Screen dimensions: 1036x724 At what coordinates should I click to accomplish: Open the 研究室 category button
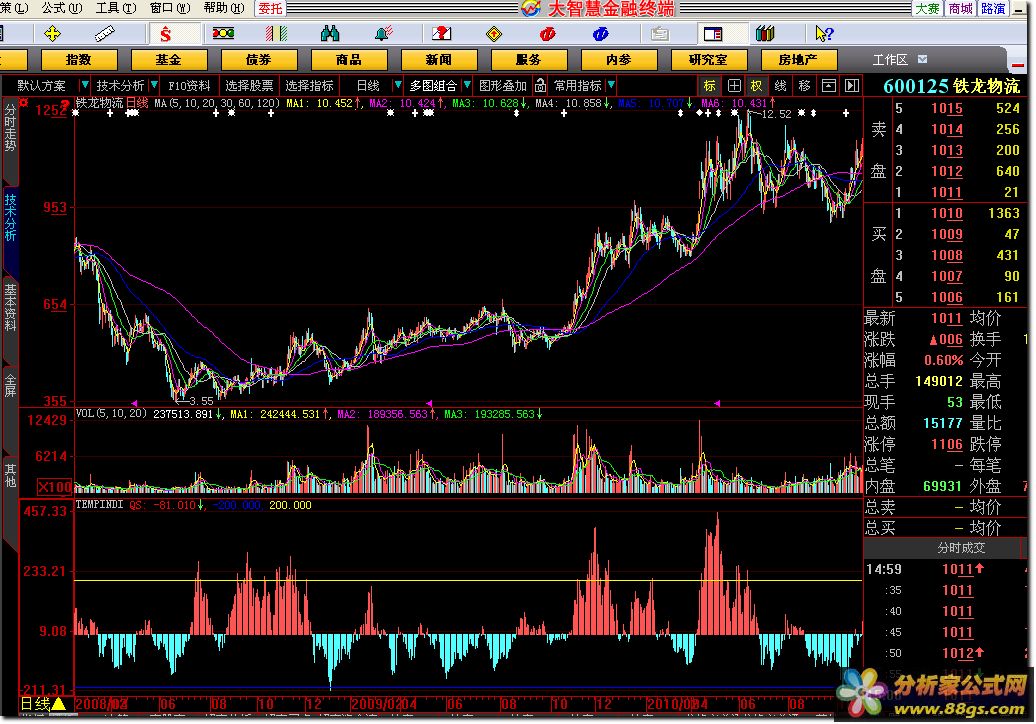pos(708,59)
